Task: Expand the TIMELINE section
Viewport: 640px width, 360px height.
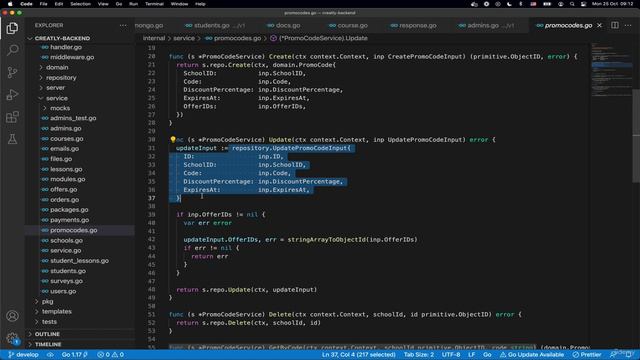Action: pos(80,344)
